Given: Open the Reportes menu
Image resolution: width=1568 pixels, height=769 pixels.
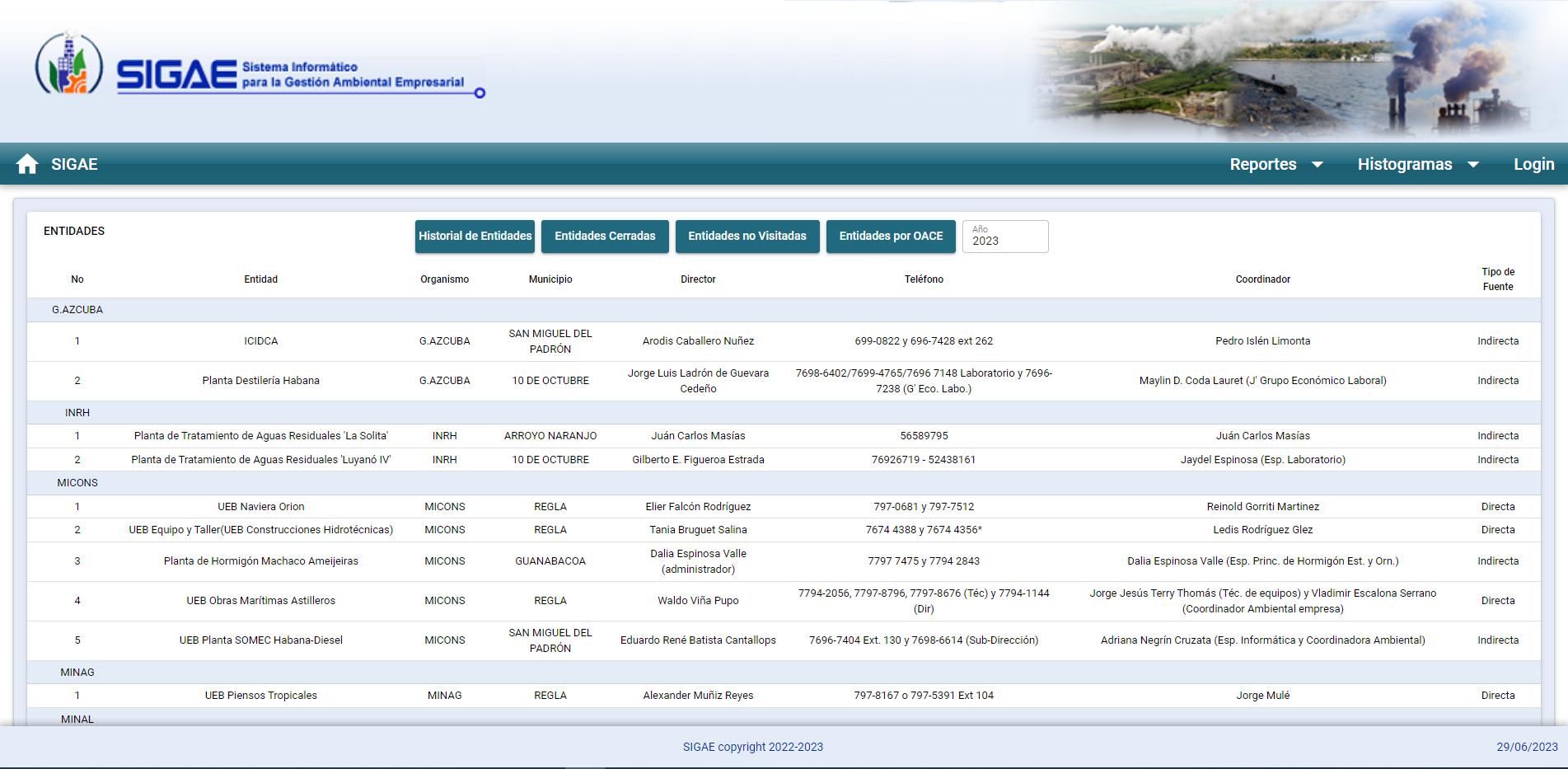Looking at the screenshot, I should (x=1263, y=164).
